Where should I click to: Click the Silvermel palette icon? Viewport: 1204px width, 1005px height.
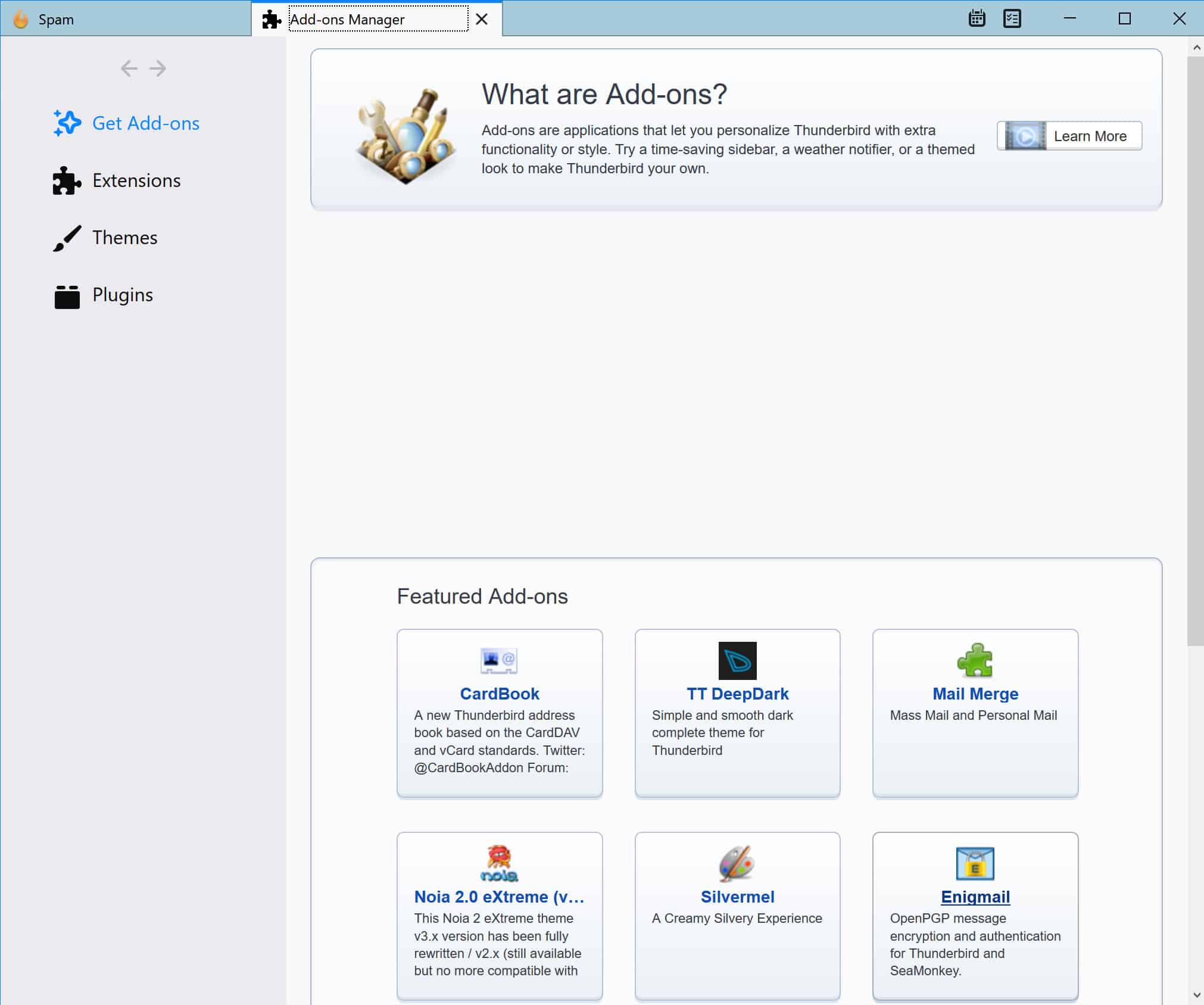737,863
